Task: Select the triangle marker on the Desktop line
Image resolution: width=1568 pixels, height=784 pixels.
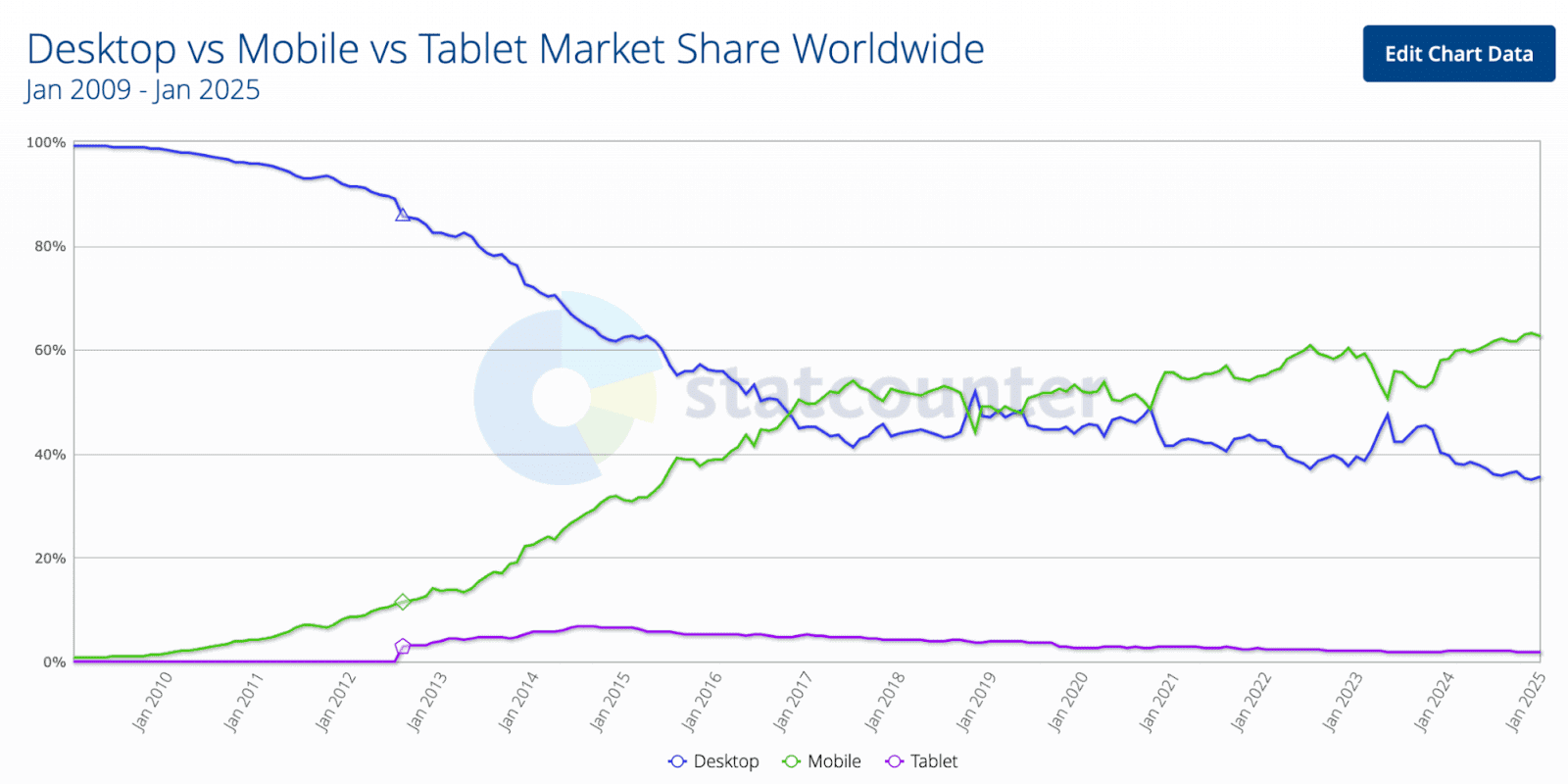Action: click(402, 215)
